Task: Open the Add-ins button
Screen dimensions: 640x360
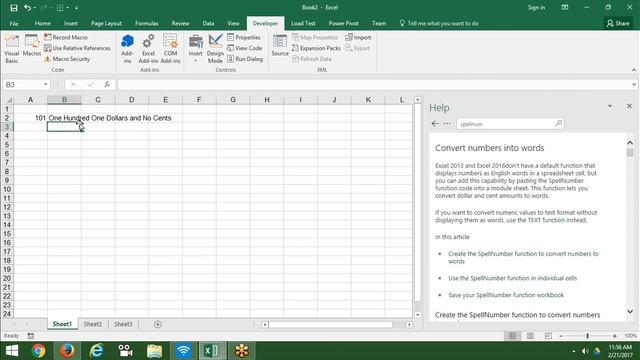Action: point(127,49)
